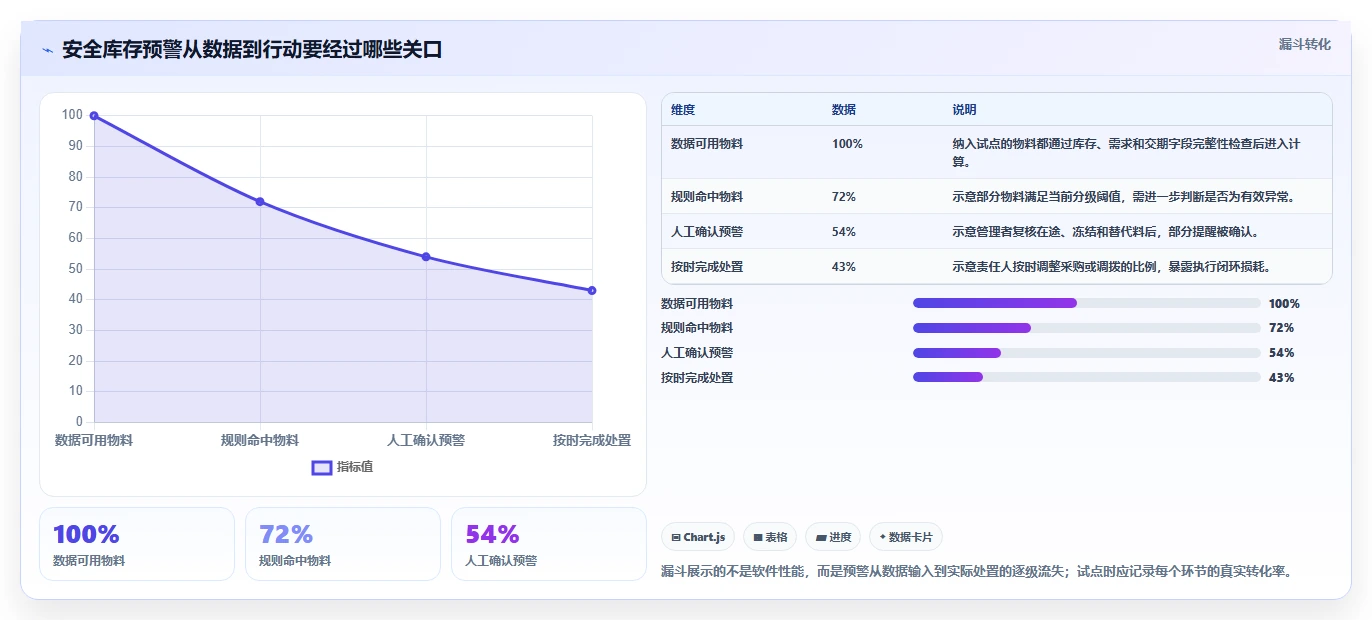Click description starting 示意部分物料满足
Image resolution: width=1372 pixels, height=620 pixels.
[x=1124, y=197]
